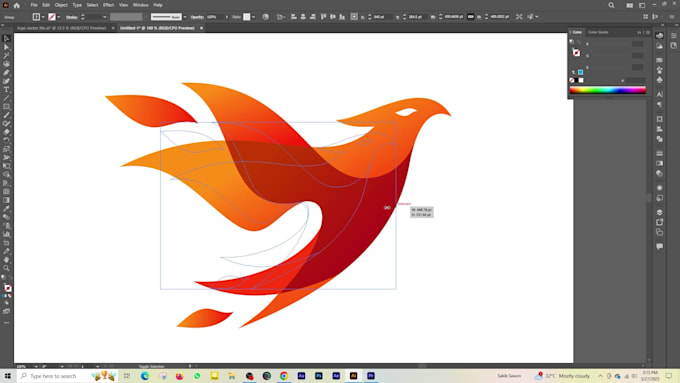Select the Type tool
680x383 pixels.
pos(6,89)
